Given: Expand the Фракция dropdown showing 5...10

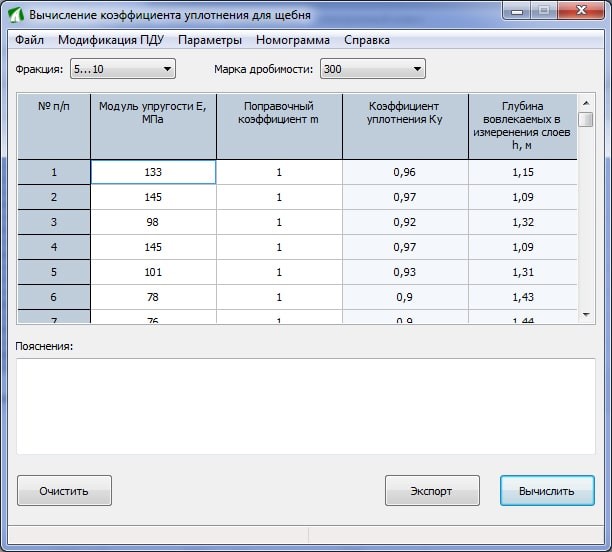Looking at the screenshot, I should (x=123, y=69).
